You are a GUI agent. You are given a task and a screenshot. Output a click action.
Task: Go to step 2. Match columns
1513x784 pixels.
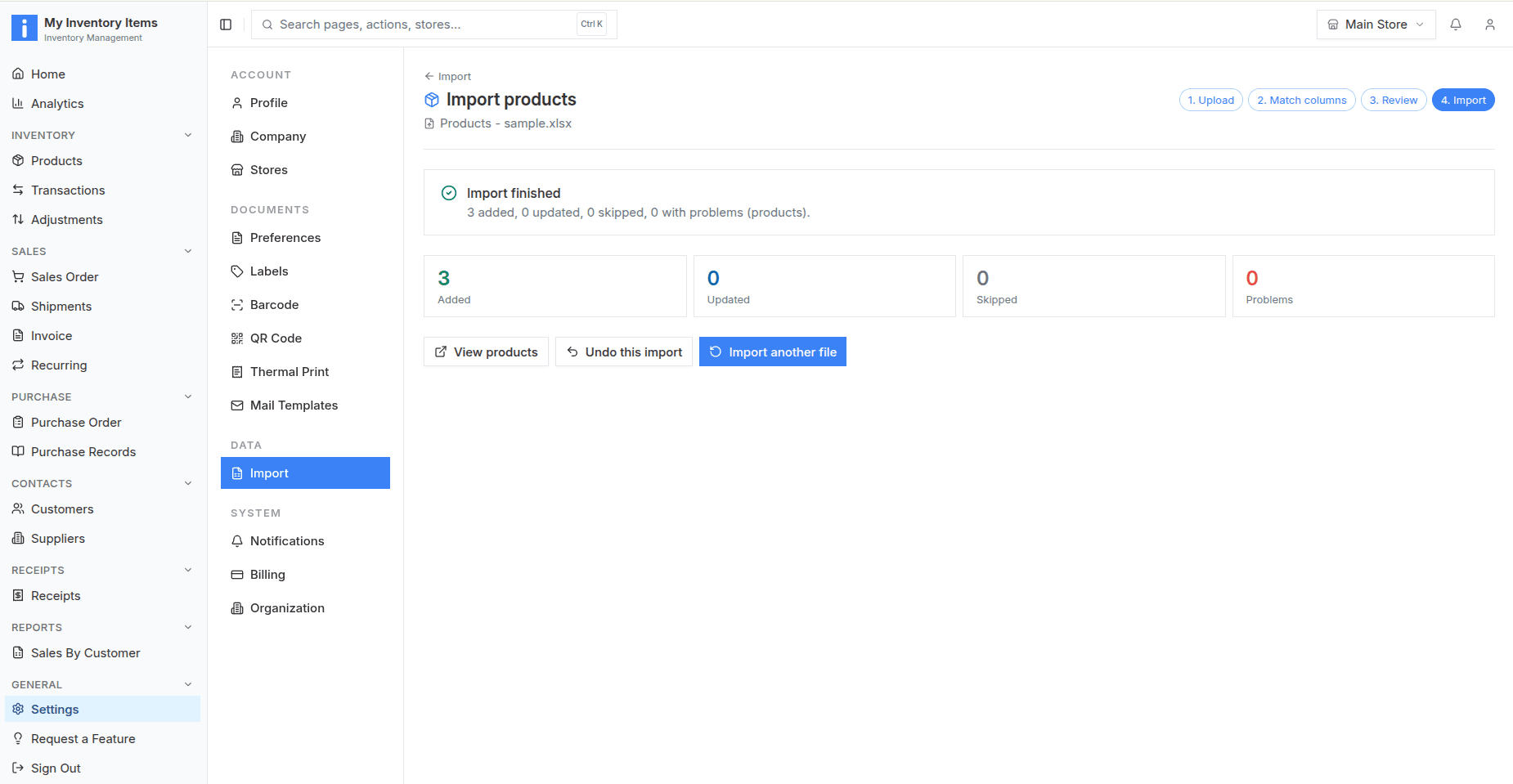[1302, 100]
